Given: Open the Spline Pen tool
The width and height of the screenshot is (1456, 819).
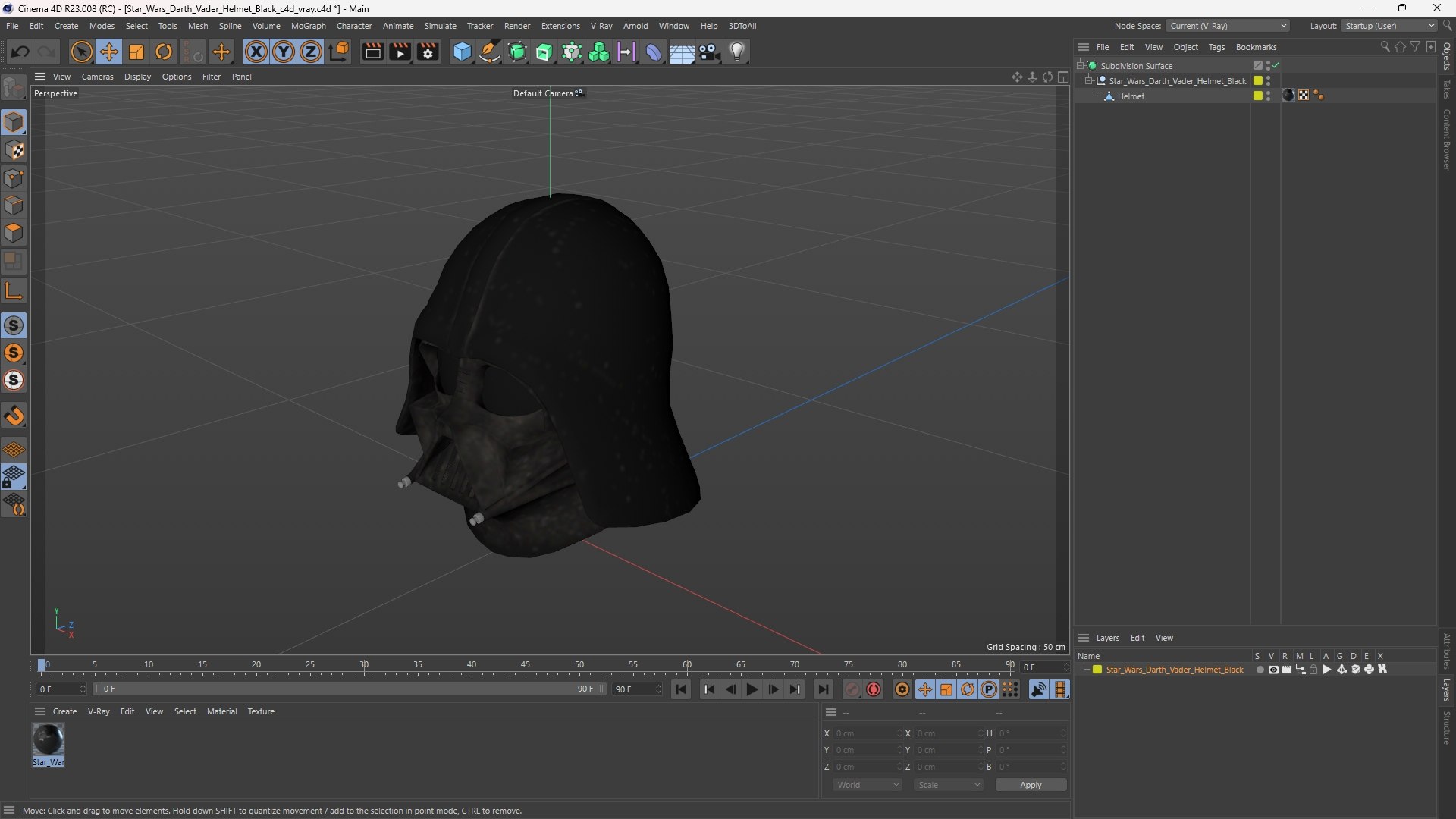Looking at the screenshot, I should point(490,52).
